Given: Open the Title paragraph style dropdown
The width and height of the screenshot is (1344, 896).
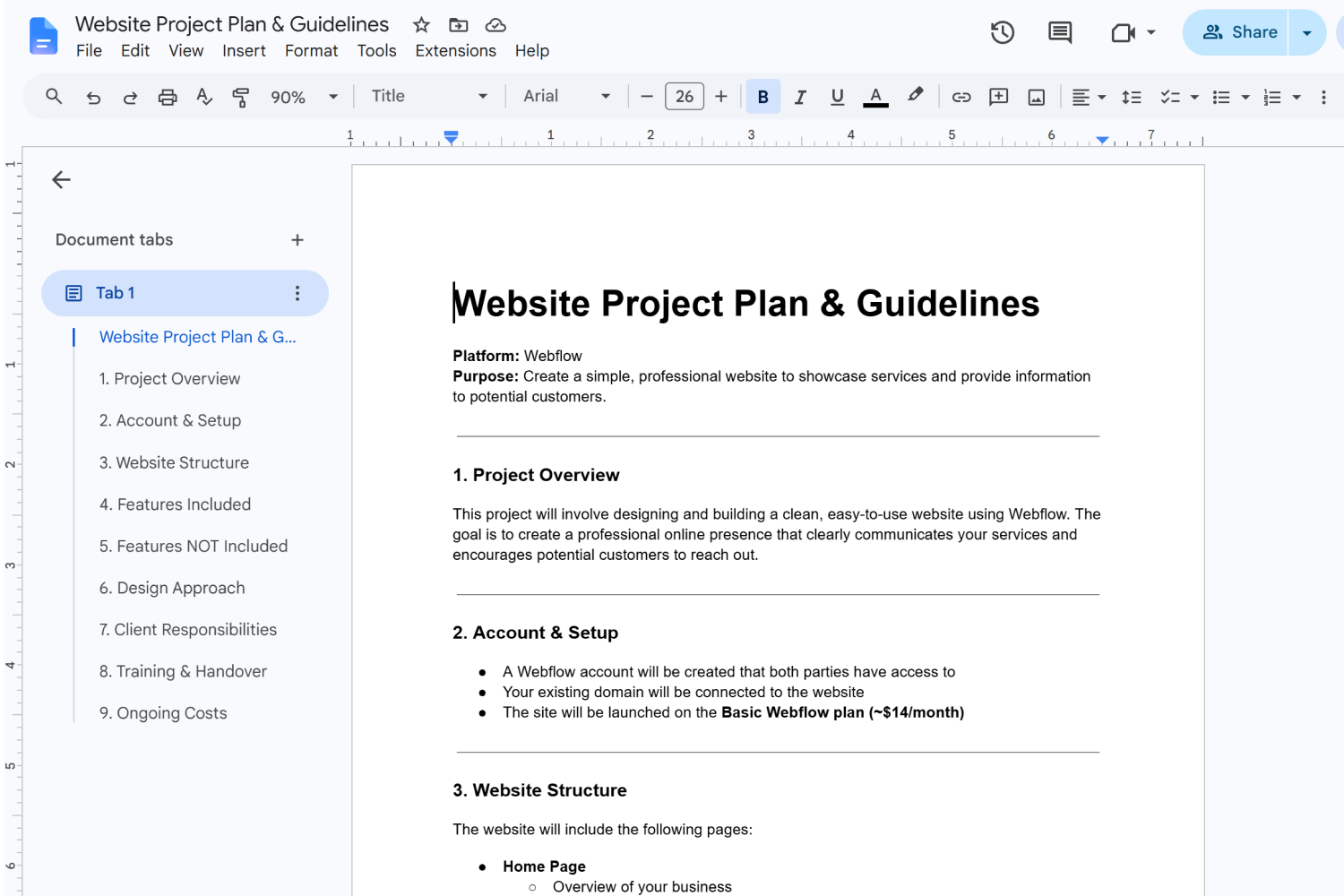Looking at the screenshot, I should click(429, 96).
